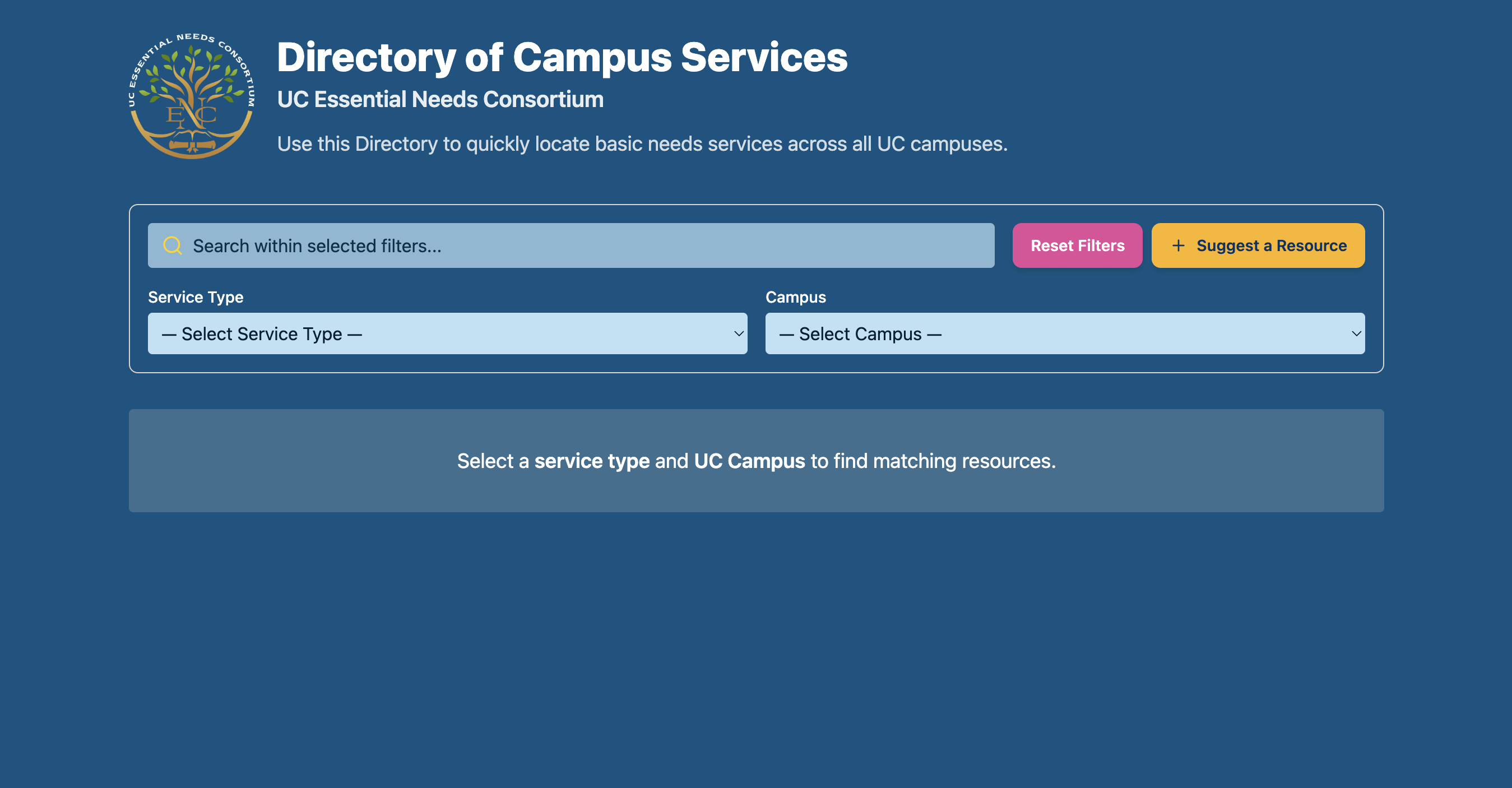The height and width of the screenshot is (788, 1512).
Task: Select the Select Service Type placeholder option
Action: point(261,333)
